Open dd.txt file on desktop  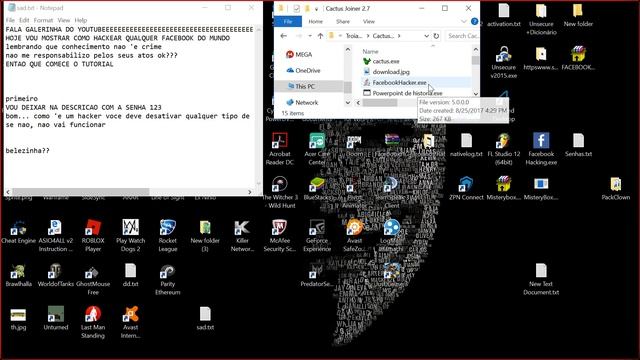coord(131,276)
